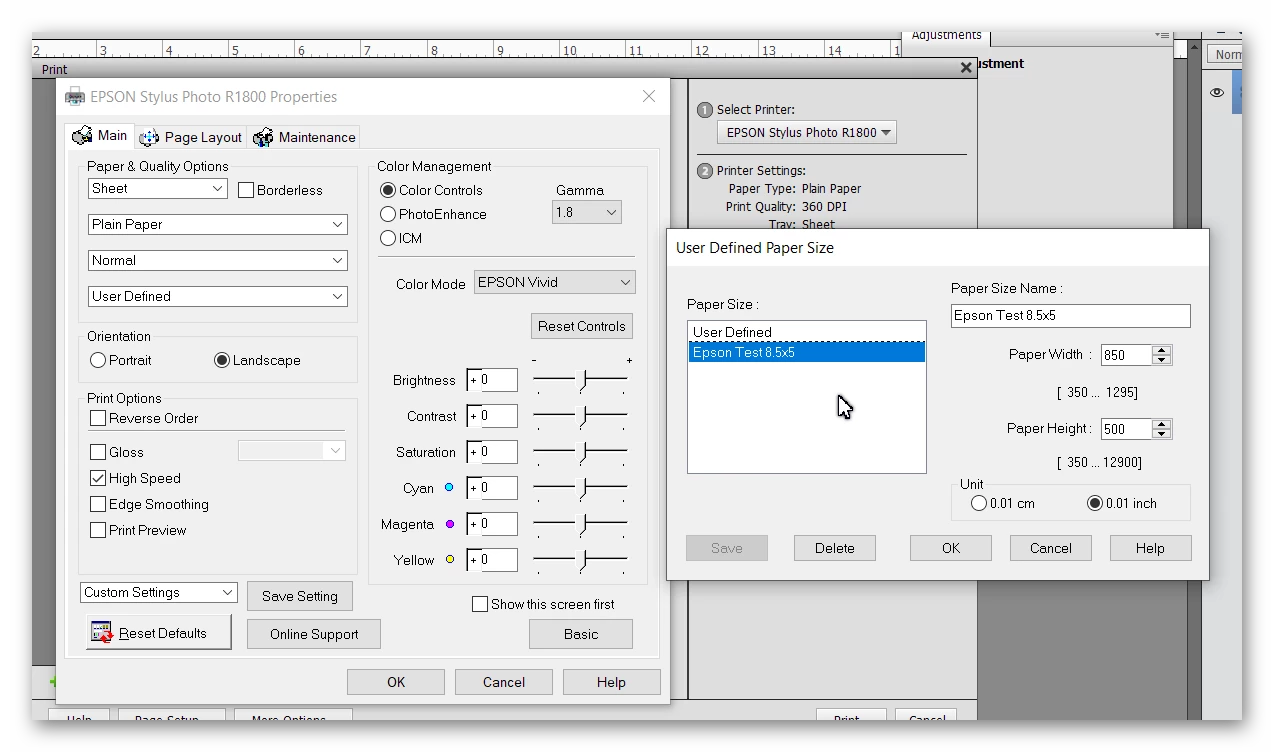Enable Edge Smoothing
The image size is (1274, 752).
pyautogui.click(x=98, y=504)
